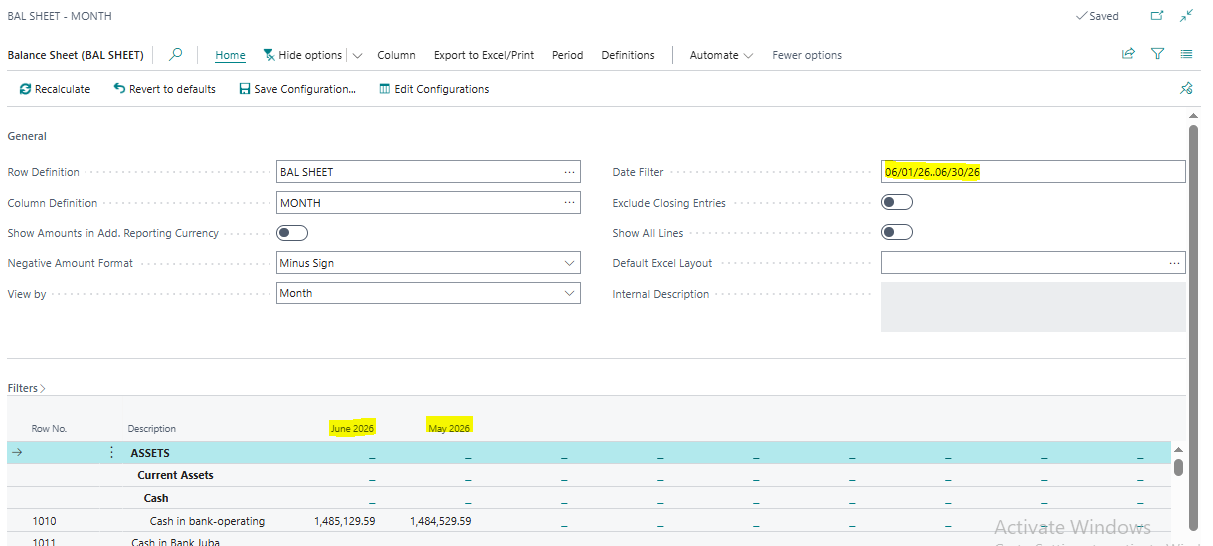Open the filter pane funnel icon
Viewport: 1213px width, 546px height.
(1157, 55)
